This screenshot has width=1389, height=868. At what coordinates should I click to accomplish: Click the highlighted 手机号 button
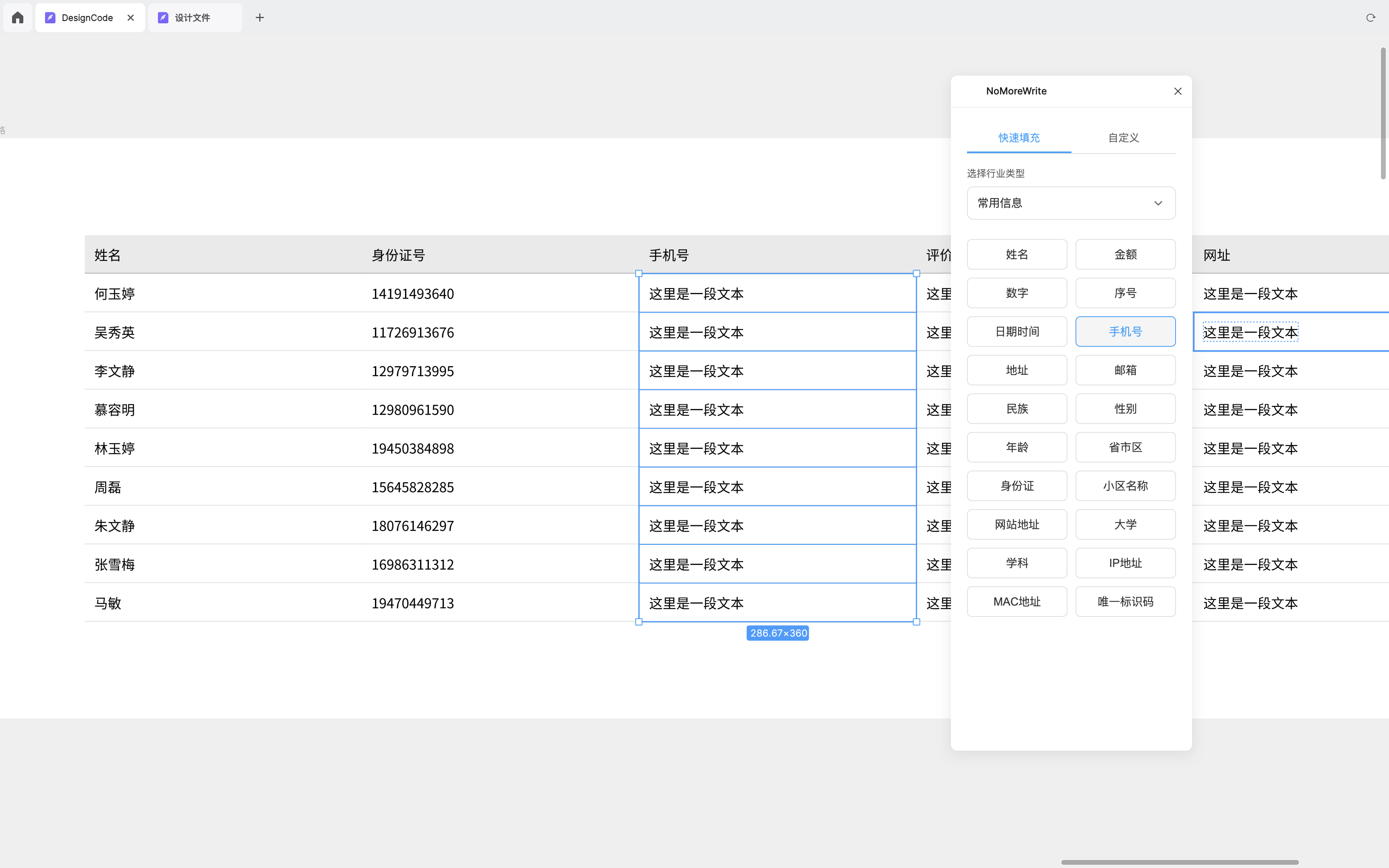coord(1125,331)
